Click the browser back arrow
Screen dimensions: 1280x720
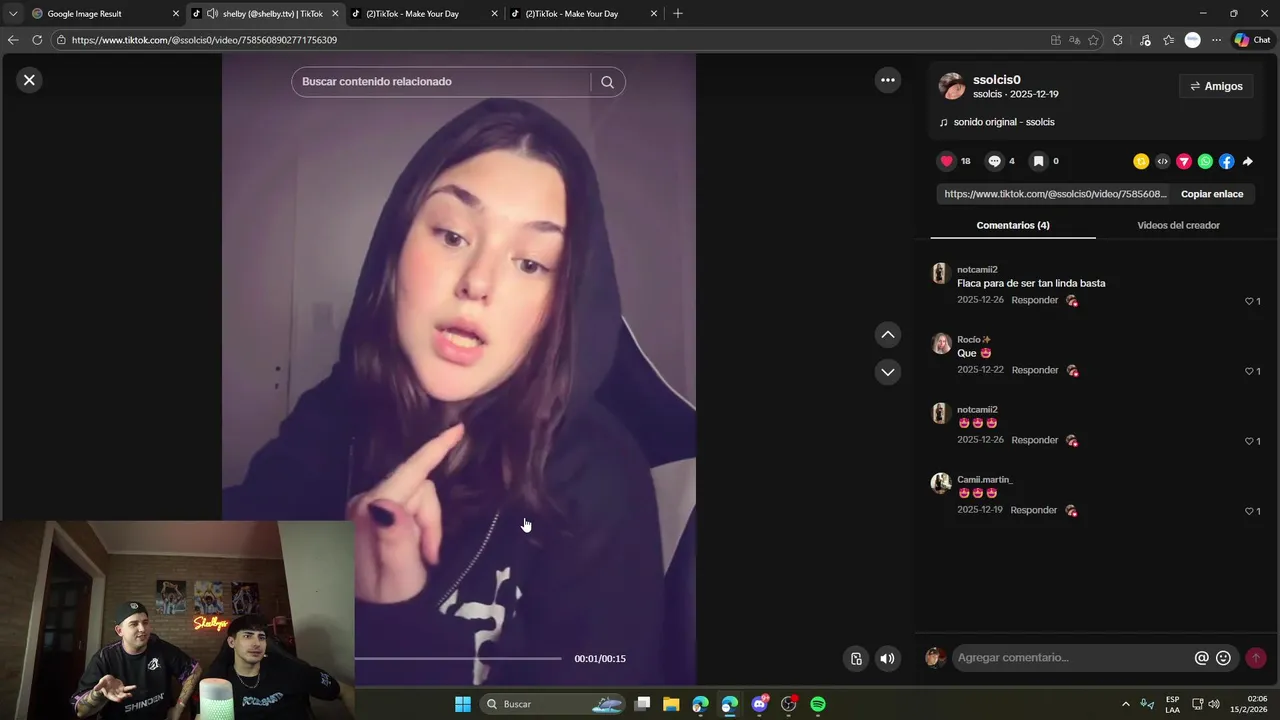pos(13,40)
